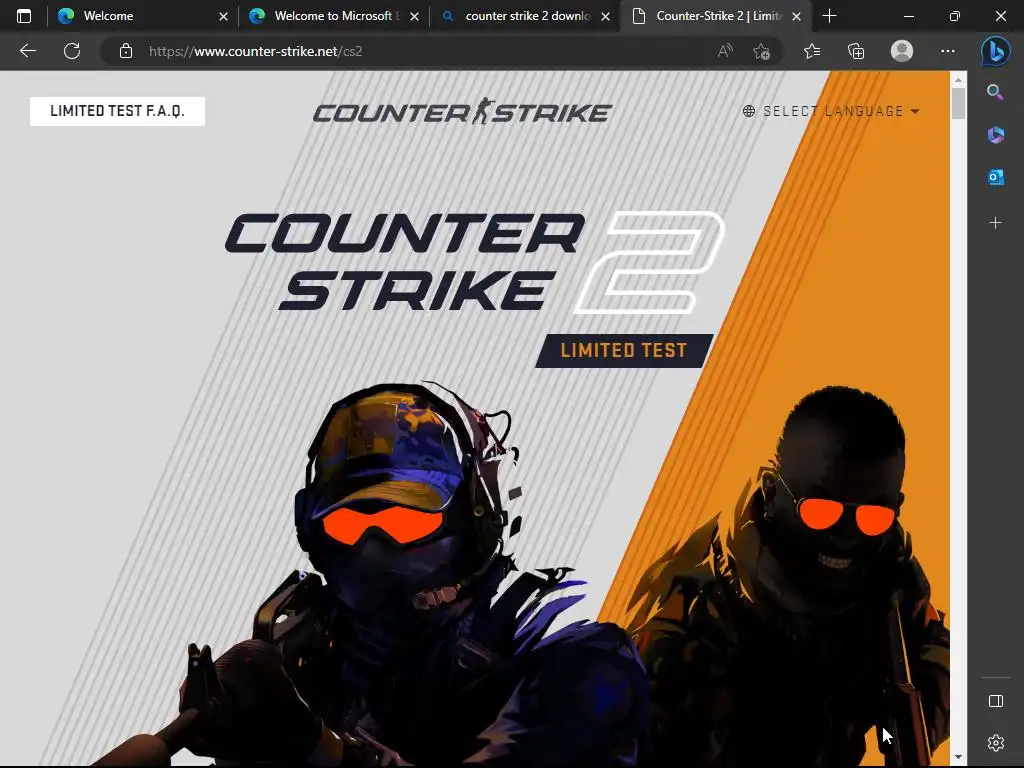Toggle sidebar visibility panel icon
The width and height of the screenshot is (1024, 768).
995,701
